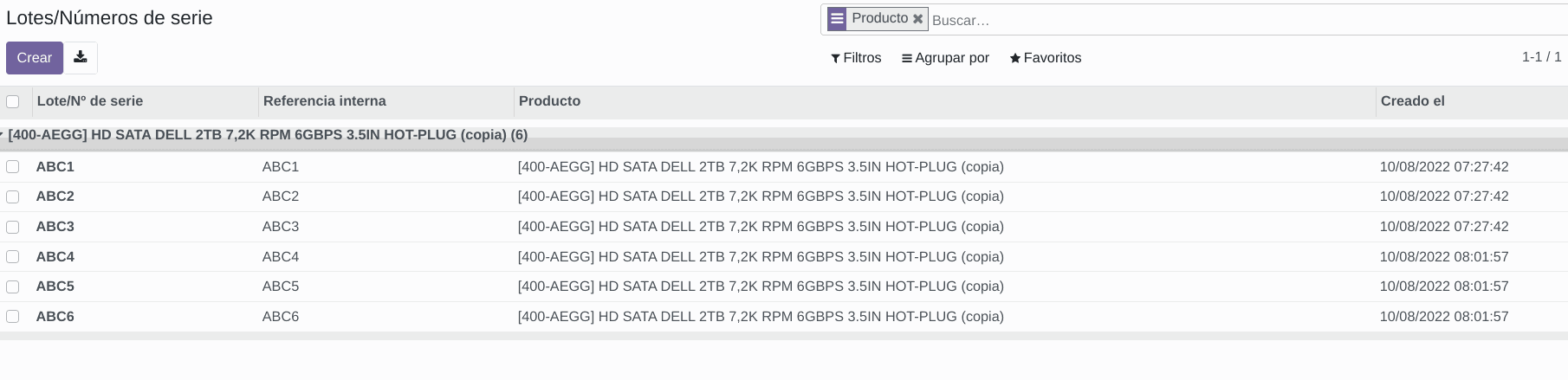1568x380 pixels.
Task: Sort by Referencia interna column header
Action: [325, 101]
